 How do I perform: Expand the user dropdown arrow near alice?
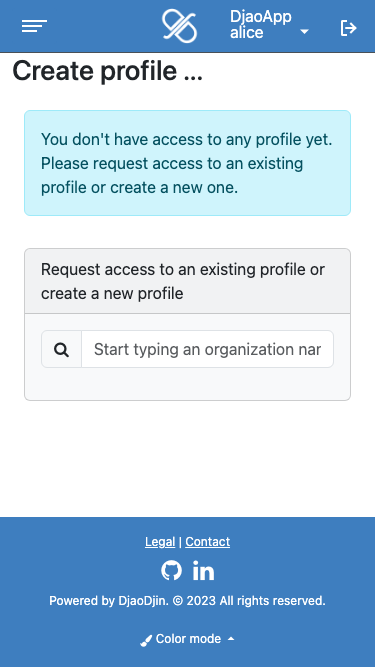tap(304, 31)
